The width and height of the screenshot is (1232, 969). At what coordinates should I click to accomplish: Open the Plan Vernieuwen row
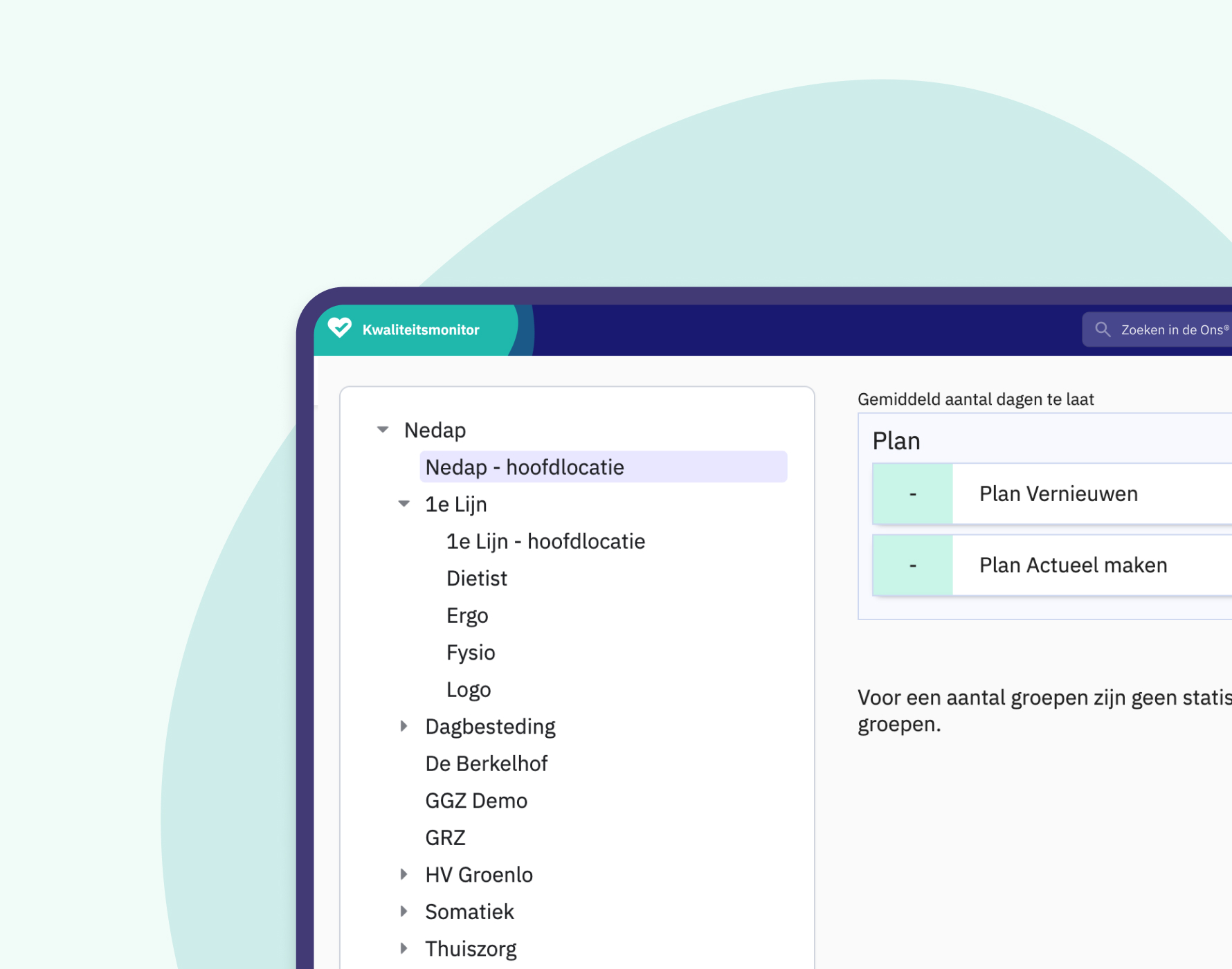point(1058,494)
